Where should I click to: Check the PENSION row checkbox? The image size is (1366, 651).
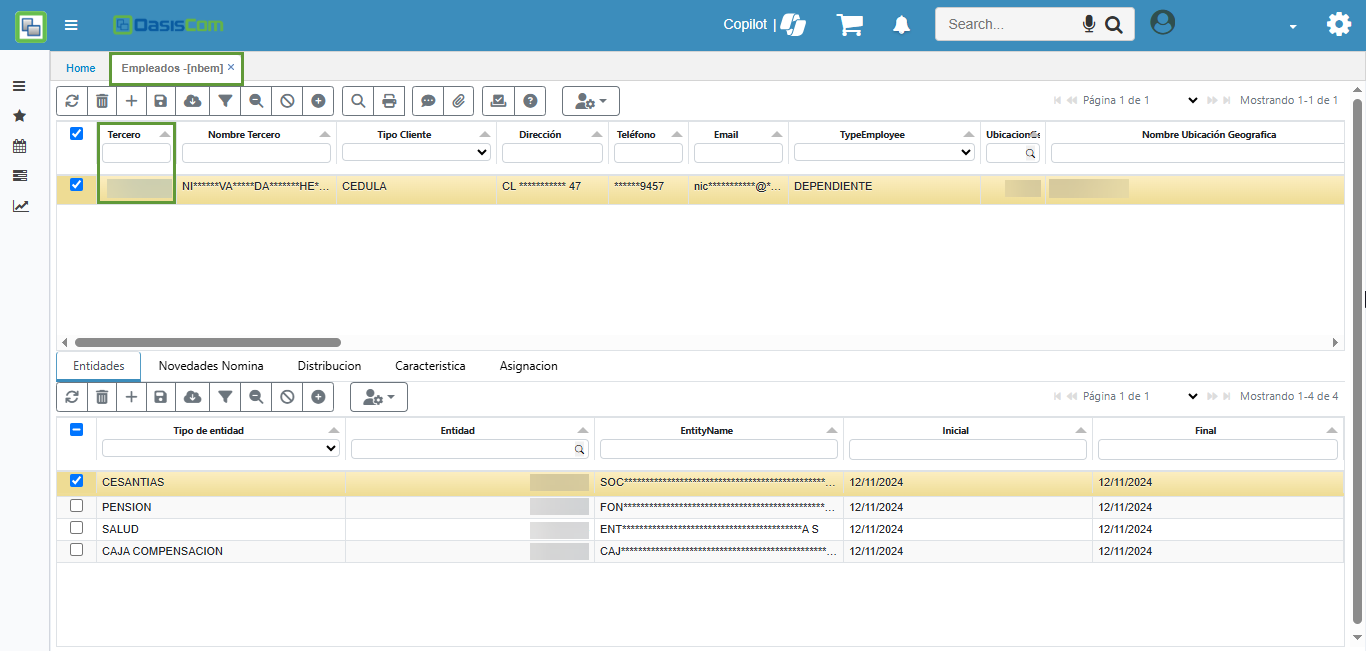coord(76,506)
